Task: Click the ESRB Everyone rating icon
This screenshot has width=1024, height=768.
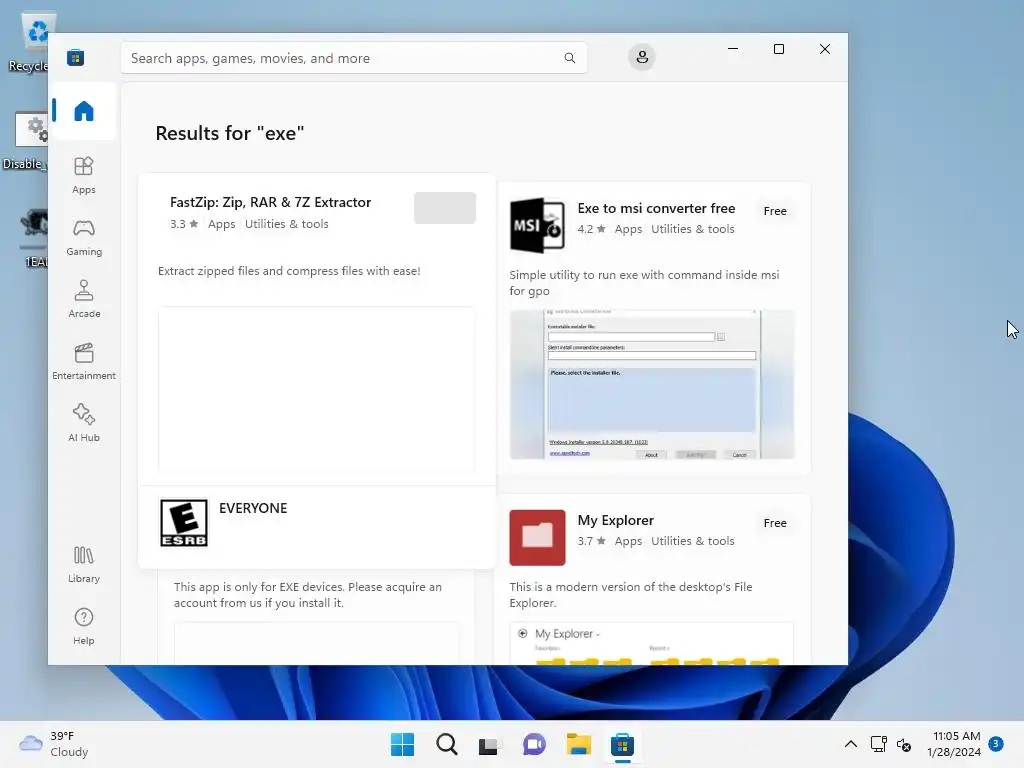Action: [x=184, y=522]
